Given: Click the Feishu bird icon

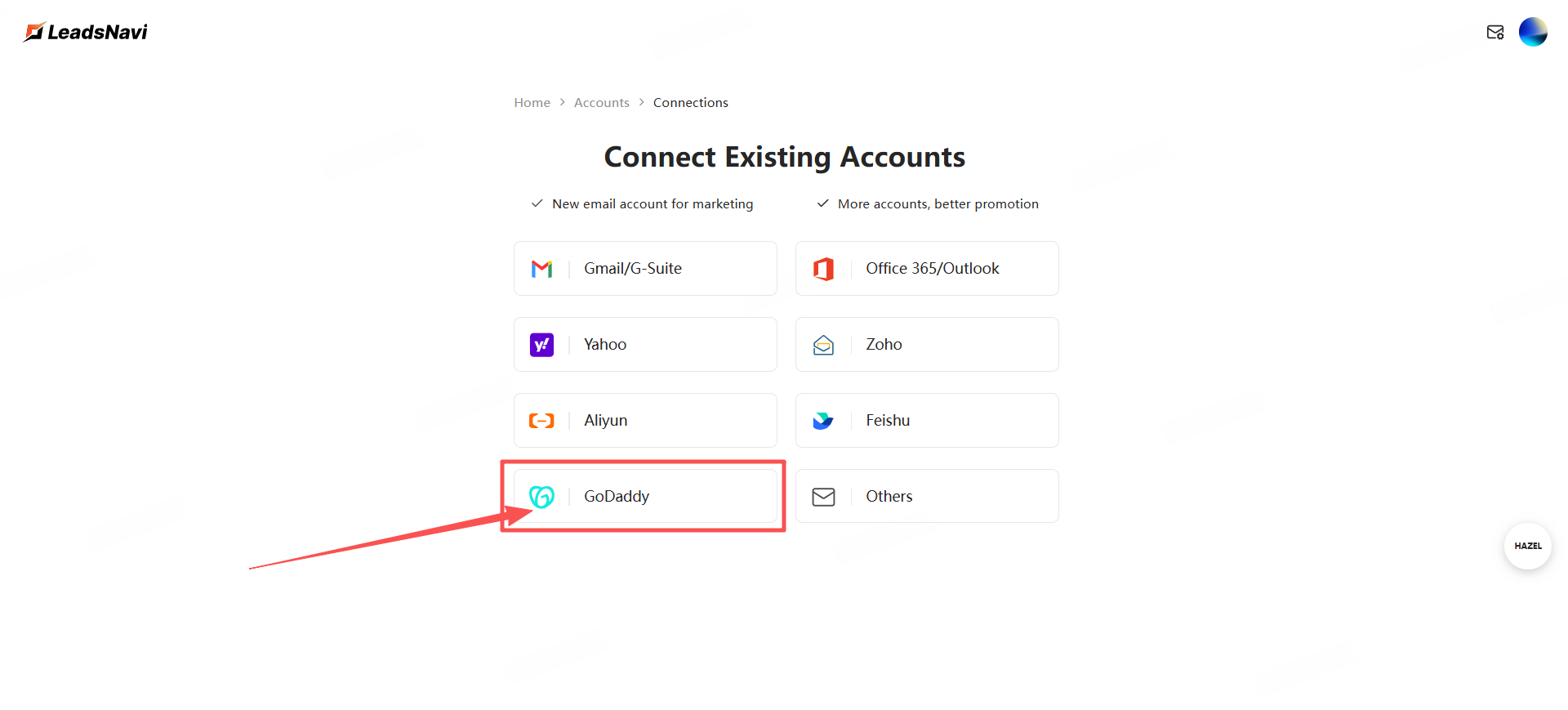Looking at the screenshot, I should tap(823, 421).
